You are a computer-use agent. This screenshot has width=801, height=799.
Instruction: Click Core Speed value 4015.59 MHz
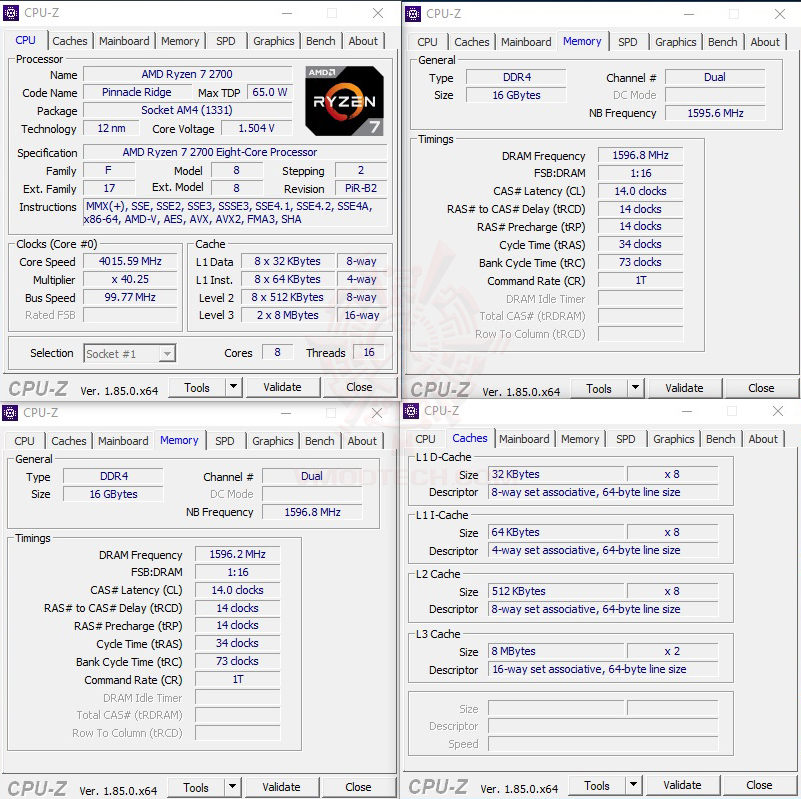pos(130,261)
